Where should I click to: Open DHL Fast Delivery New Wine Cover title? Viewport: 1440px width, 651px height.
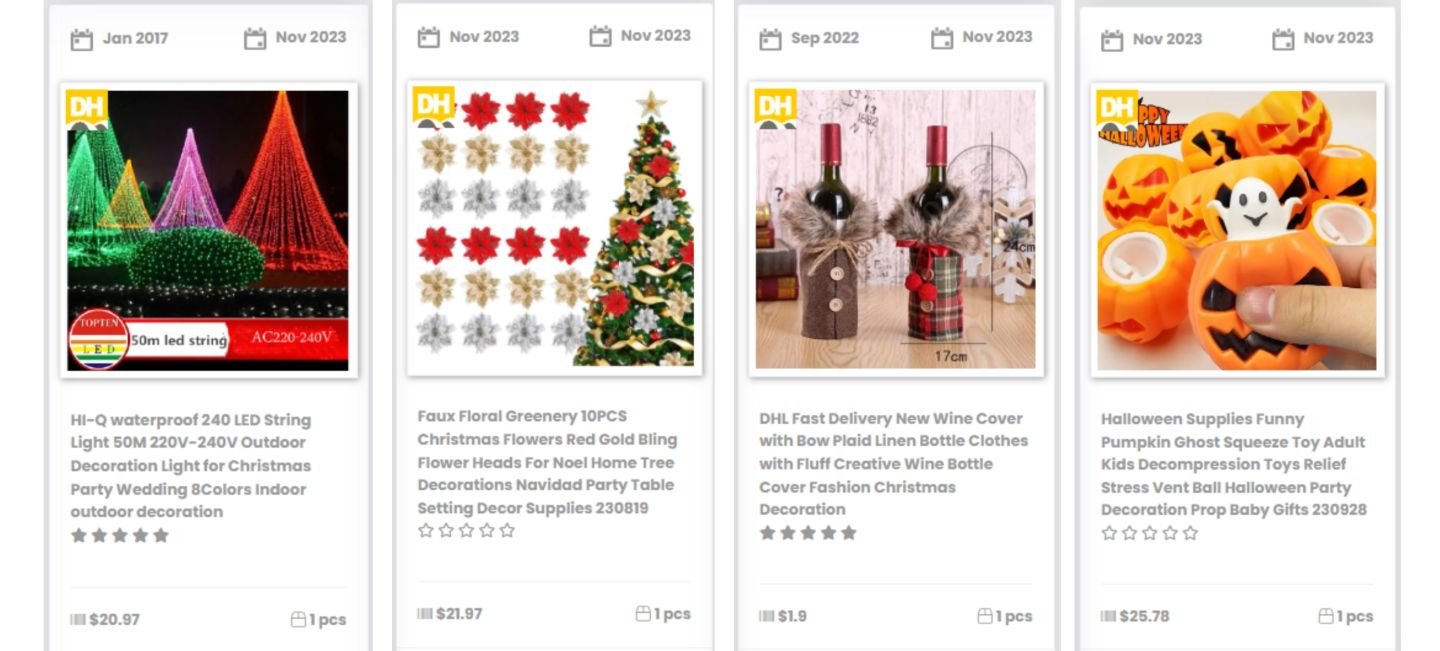coord(893,464)
